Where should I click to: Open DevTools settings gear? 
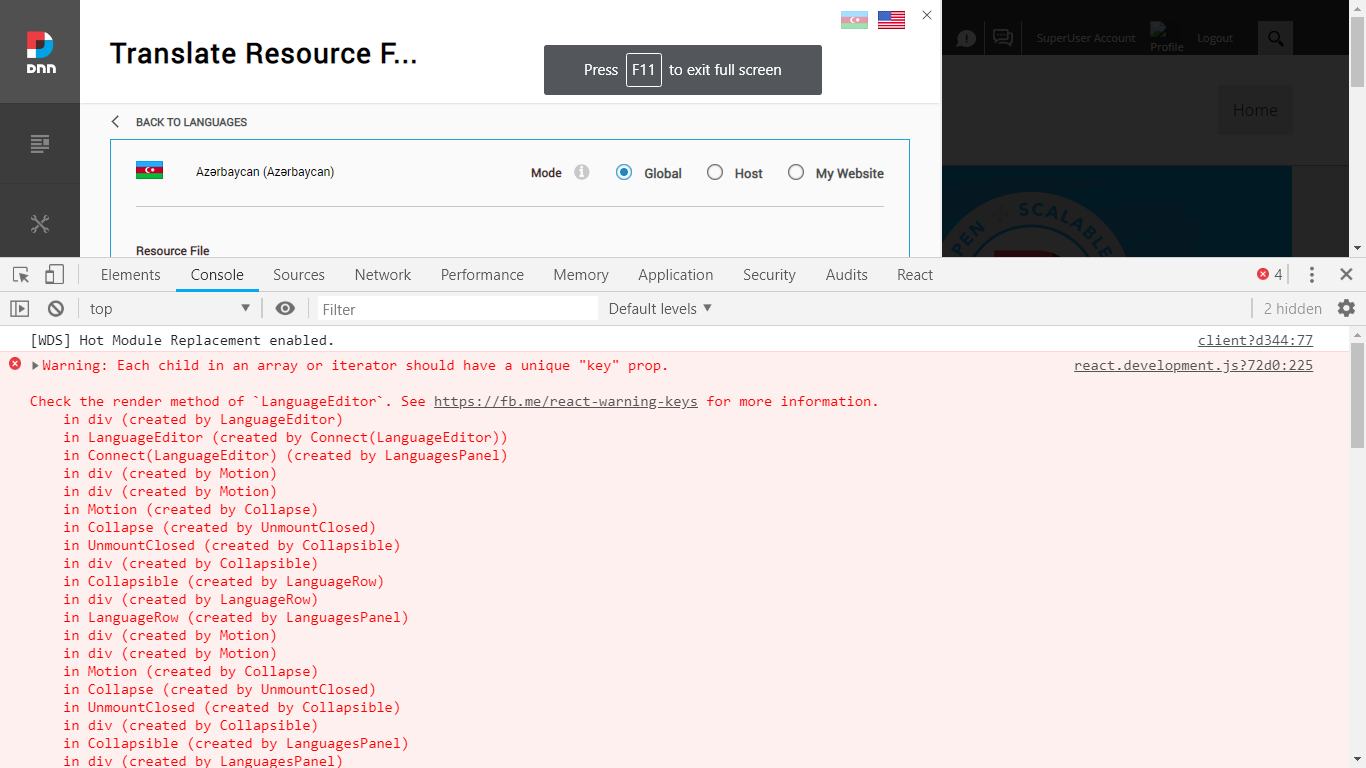1346,308
